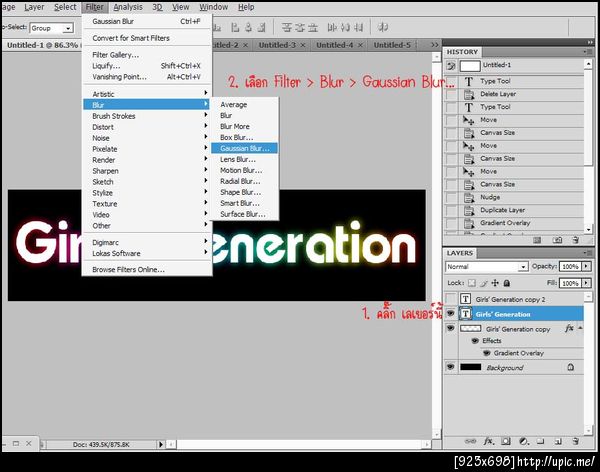
Task: Click Align horizontal centers icon in options bar
Action: pyautogui.click(x=248, y=27)
